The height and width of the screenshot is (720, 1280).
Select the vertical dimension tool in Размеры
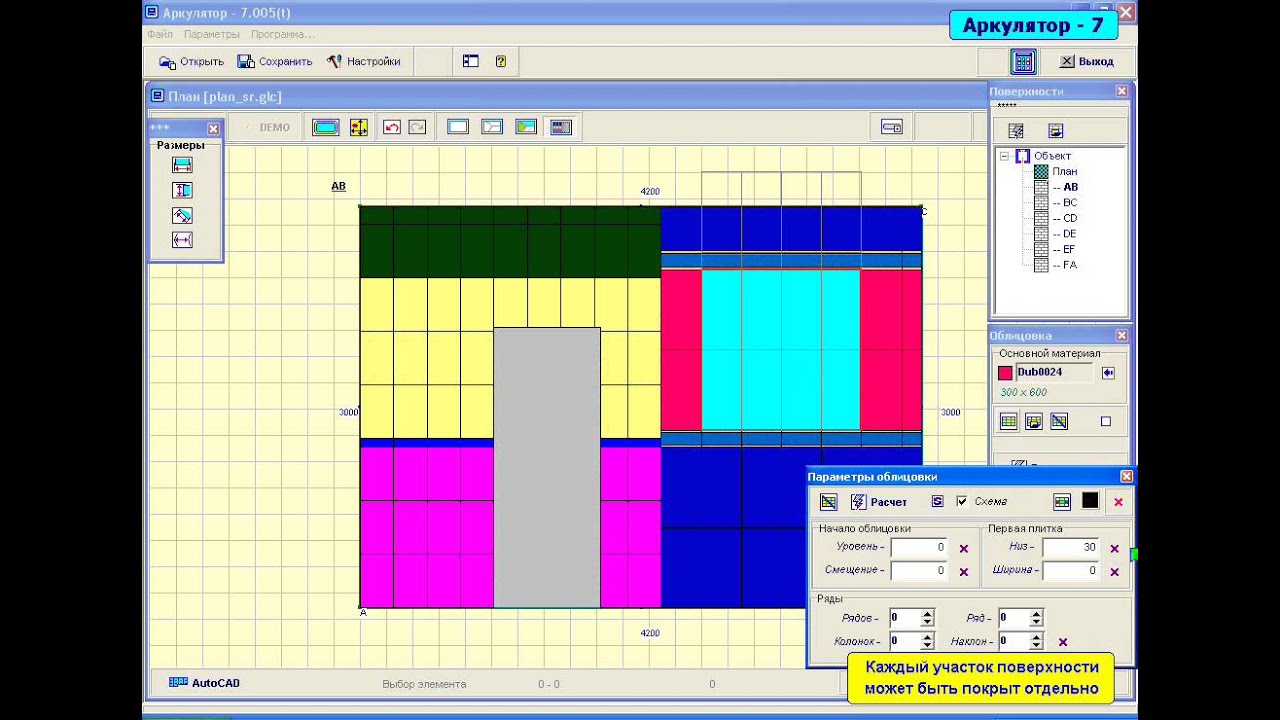tap(182, 191)
